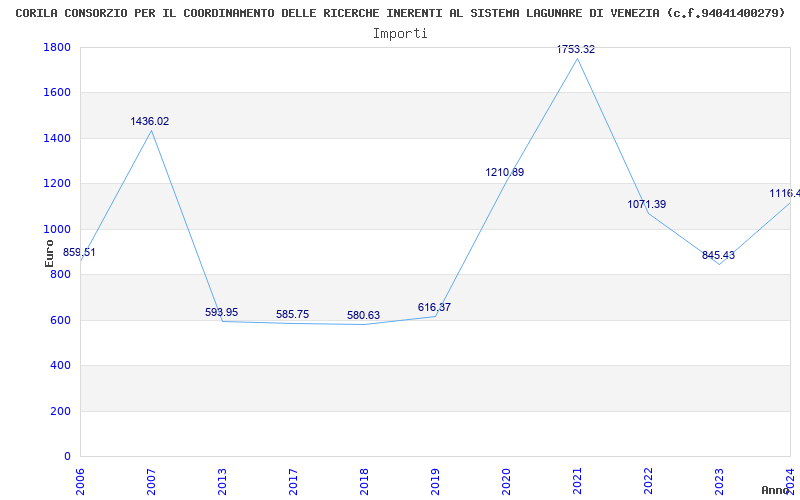Screen dimensions: 800x500
Task: Click the 2022 x-axis year label
Action: coord(648,481)
